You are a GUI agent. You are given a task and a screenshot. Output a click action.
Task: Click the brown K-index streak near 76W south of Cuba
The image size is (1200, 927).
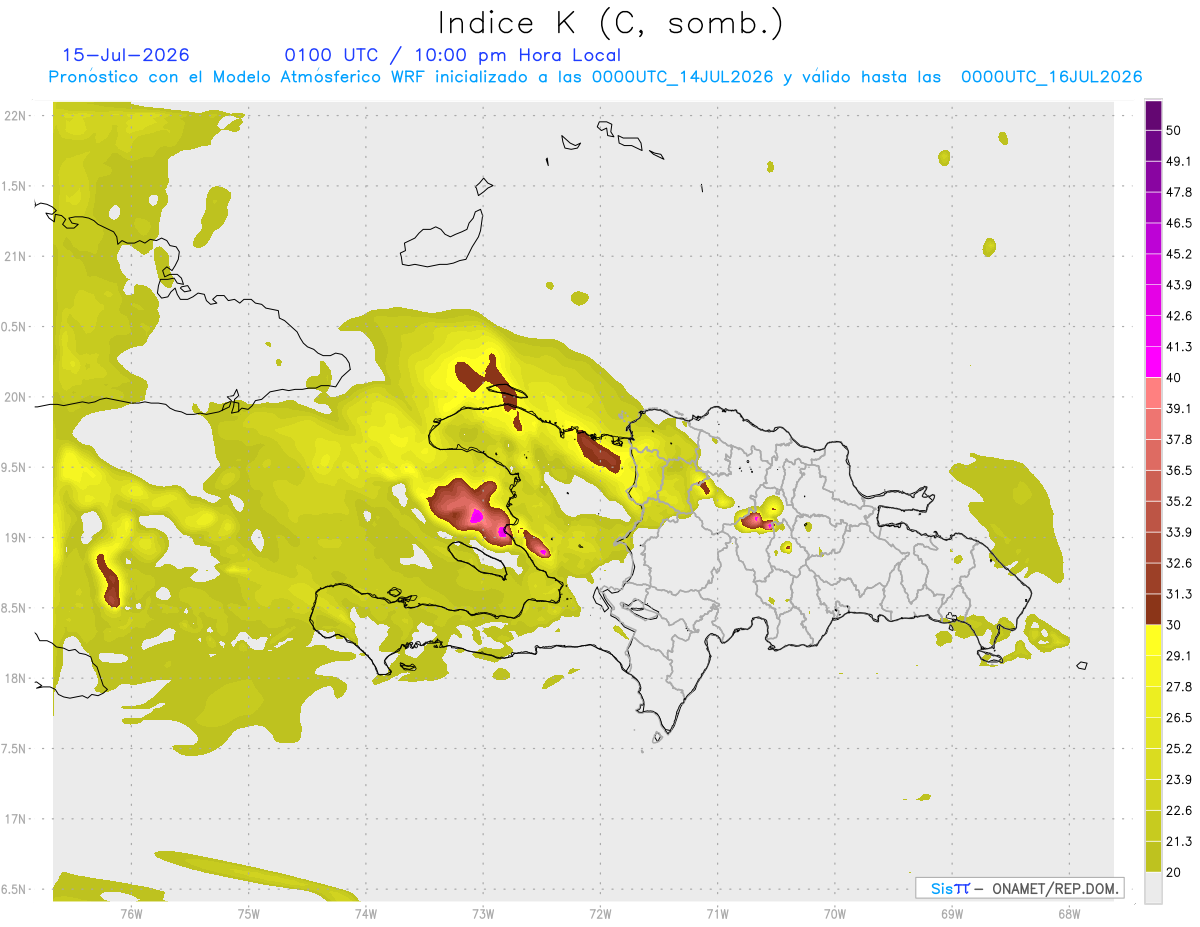[x=108, y=580]
